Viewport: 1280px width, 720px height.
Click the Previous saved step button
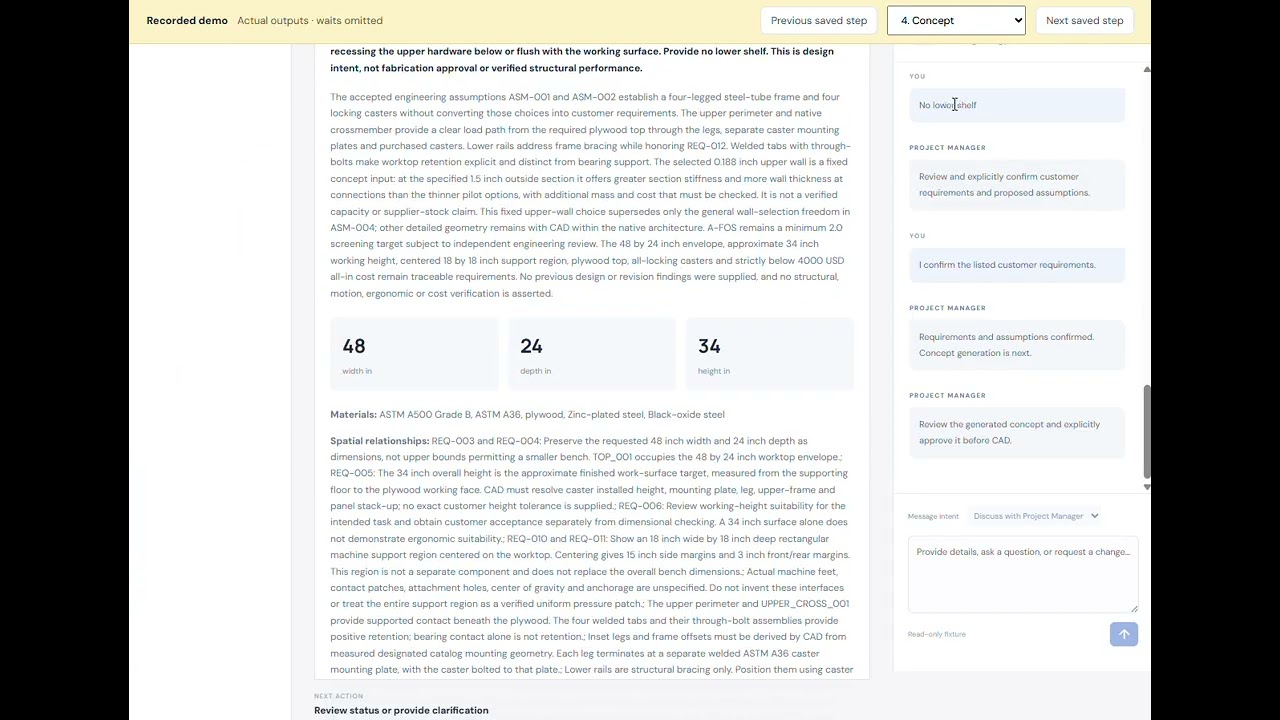coord(819,20)
